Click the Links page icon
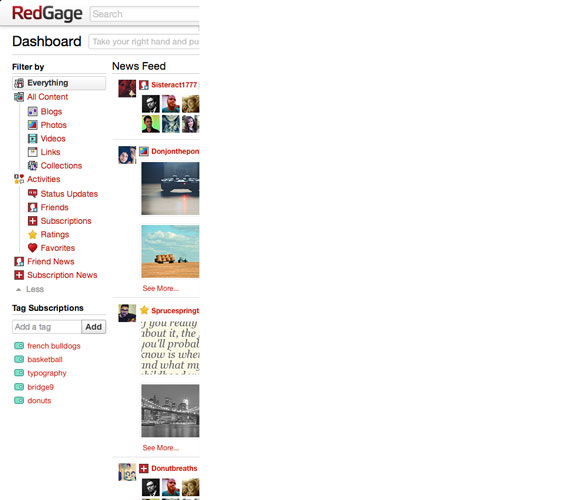588x500 pixels. [33, 152]
